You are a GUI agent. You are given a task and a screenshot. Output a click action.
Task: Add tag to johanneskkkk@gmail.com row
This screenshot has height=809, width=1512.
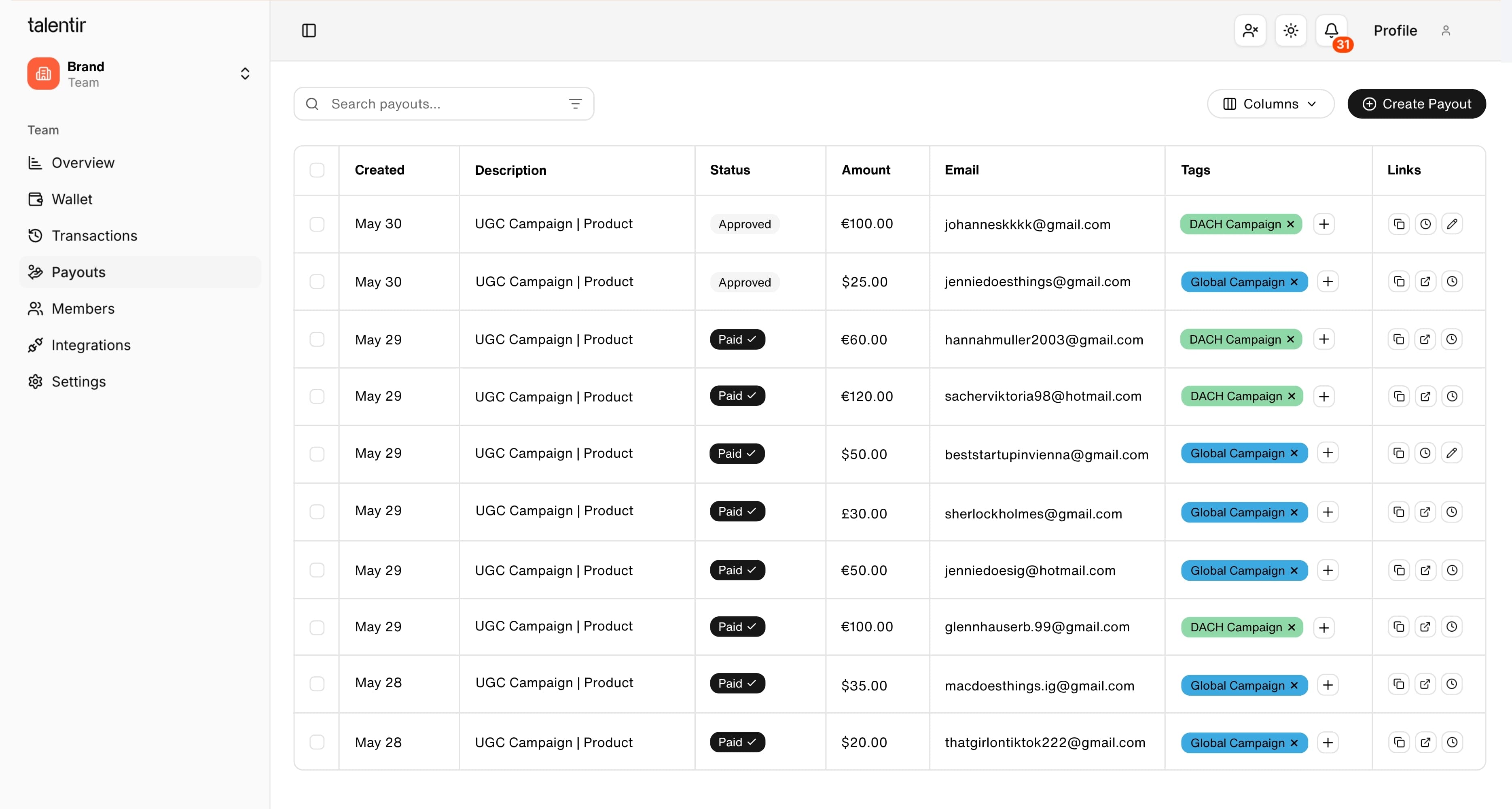coord(1324,224)
